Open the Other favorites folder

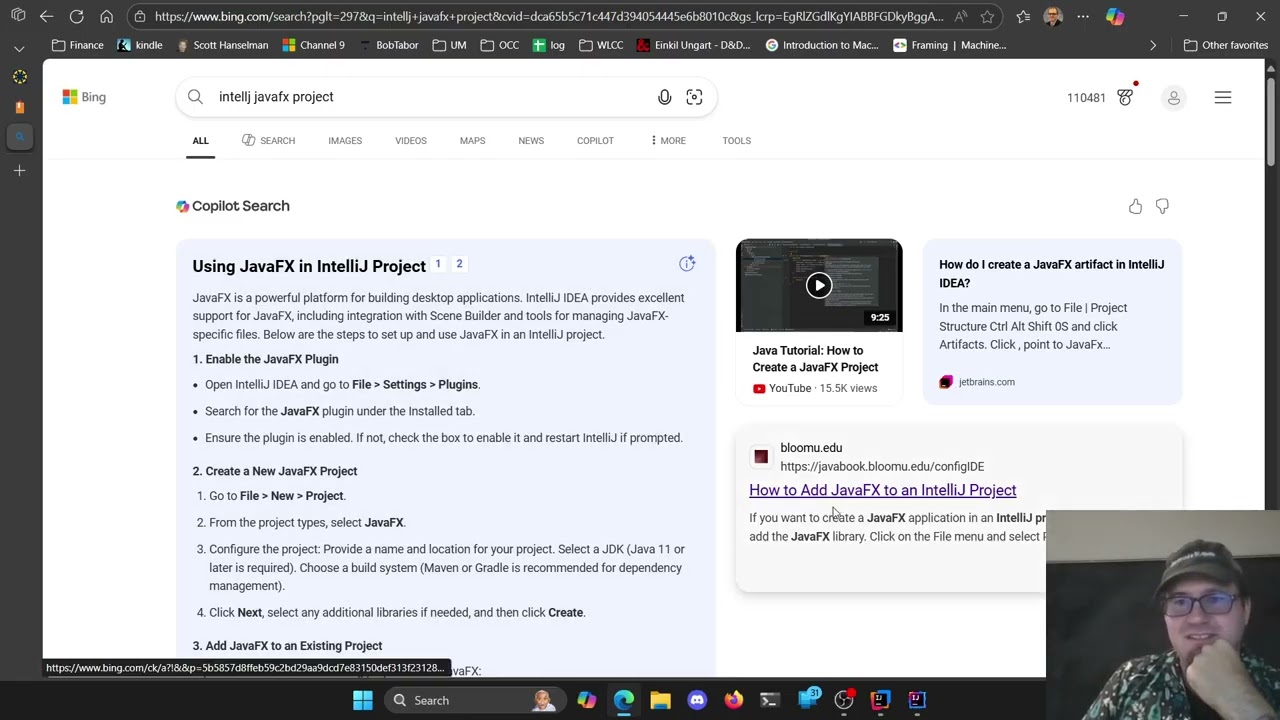click(1226, 45)
